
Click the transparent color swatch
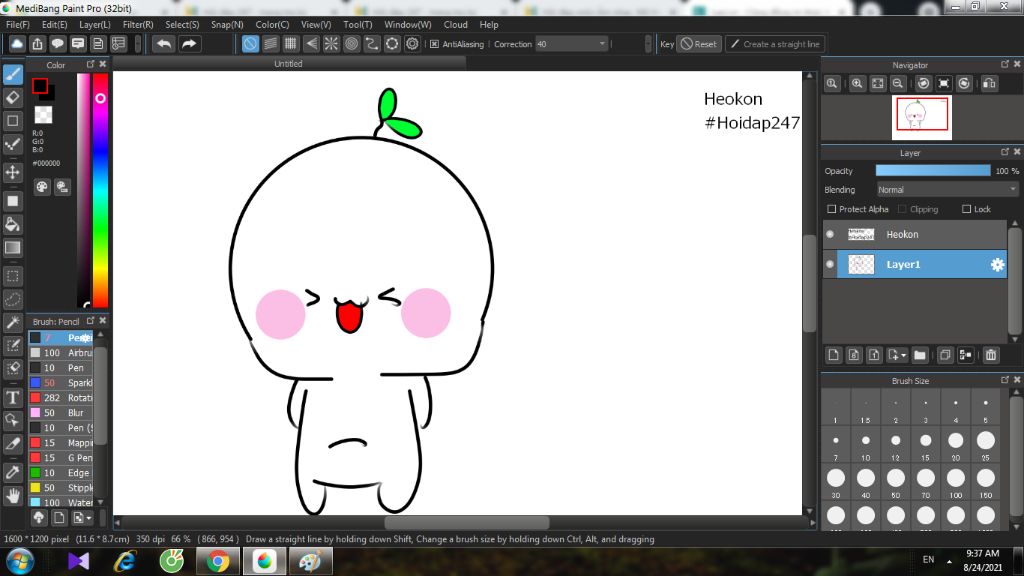click(43, 115)
